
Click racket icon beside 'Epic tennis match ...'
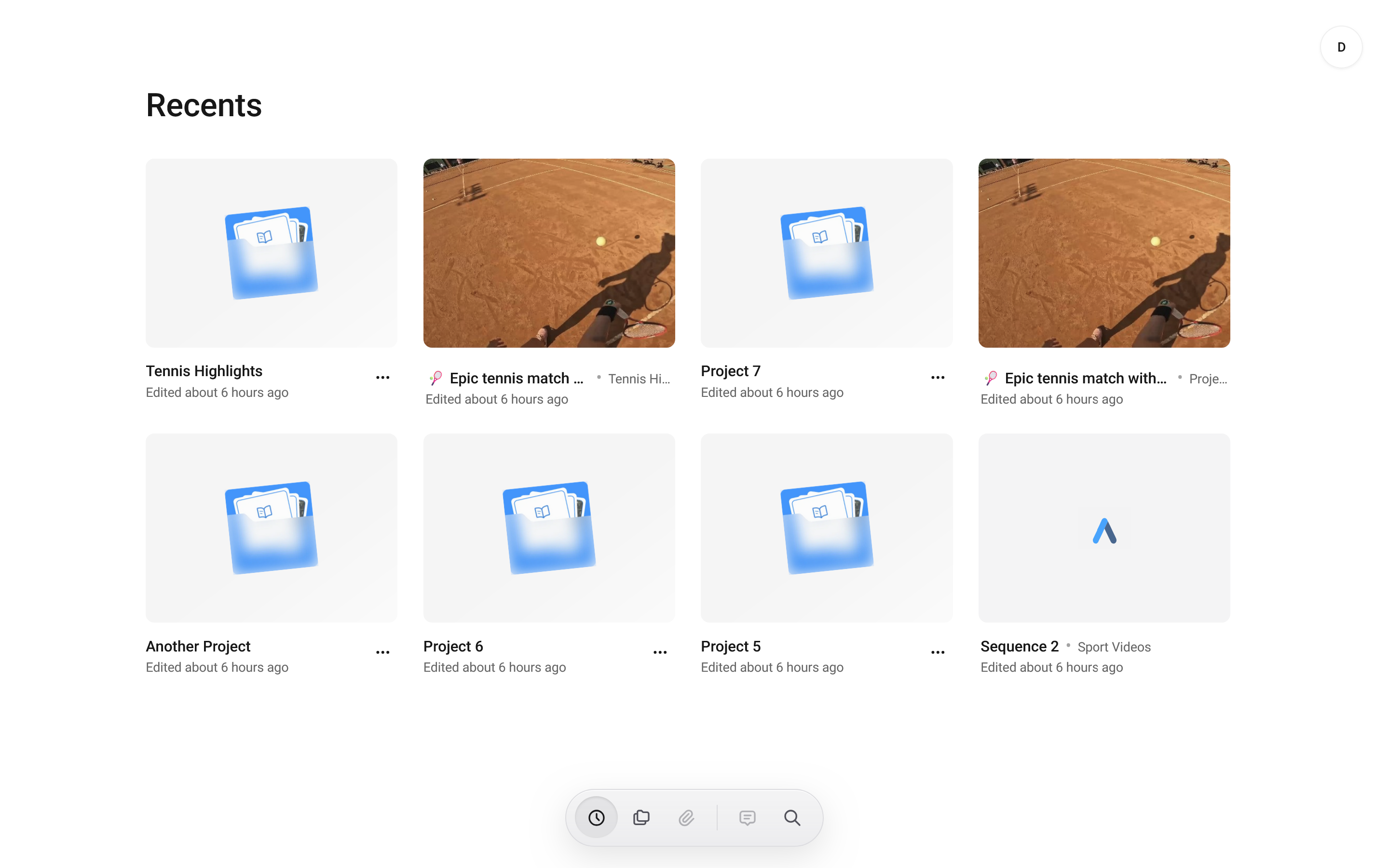436,379
